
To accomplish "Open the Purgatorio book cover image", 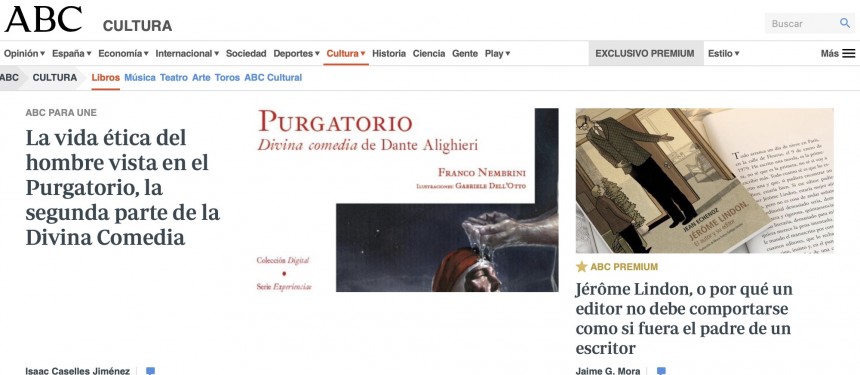I will click(407, 200).
